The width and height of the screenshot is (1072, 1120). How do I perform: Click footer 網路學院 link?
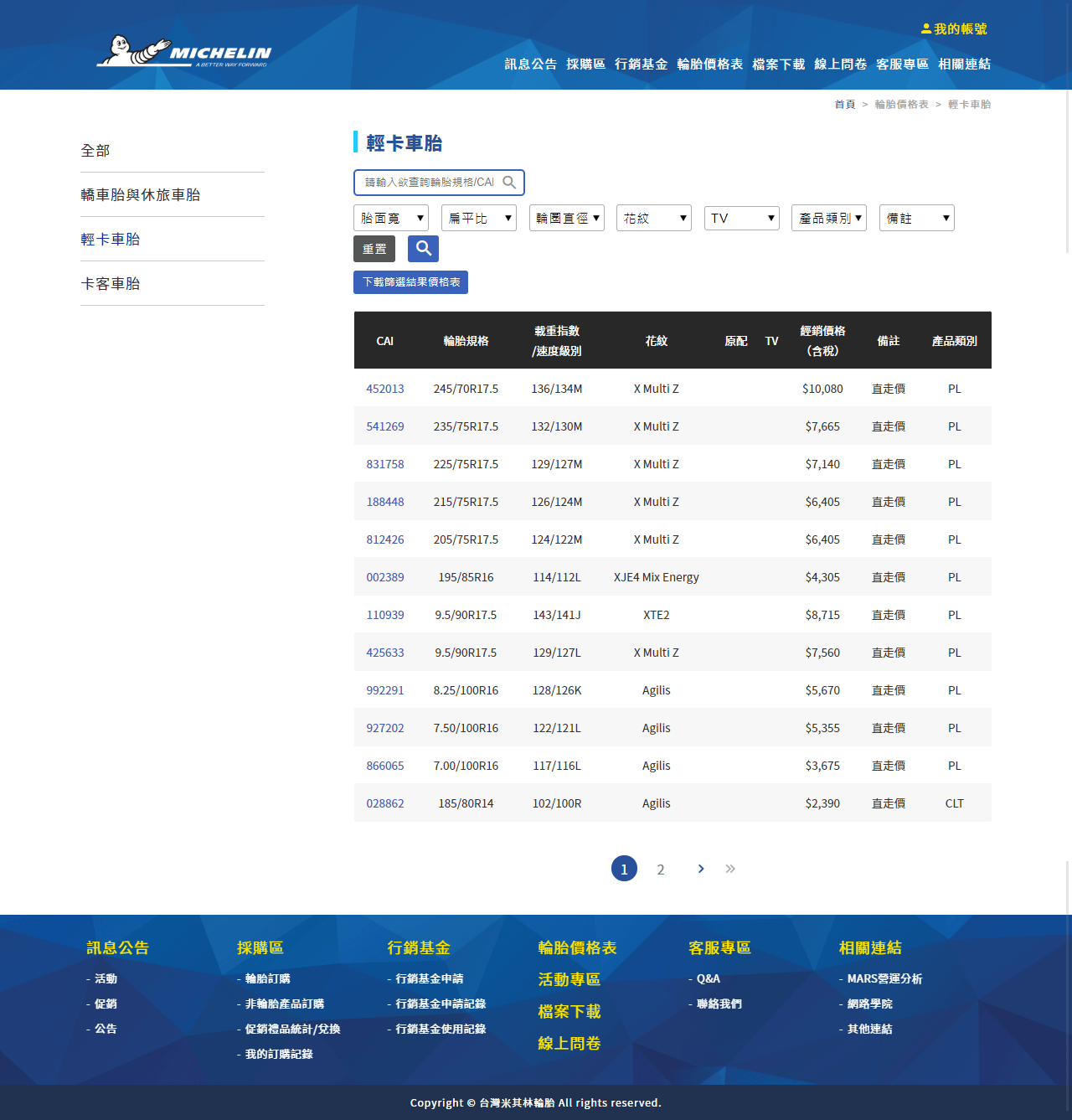870,1004
